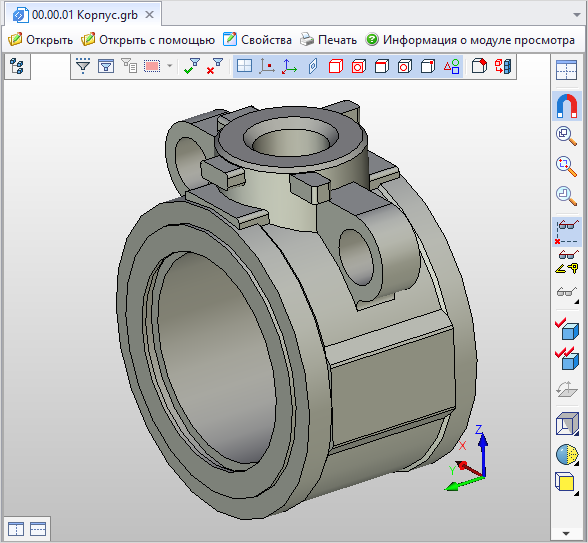Toggle glasses with dashed axis icon

pyautogui.click(x=567, y=232)
